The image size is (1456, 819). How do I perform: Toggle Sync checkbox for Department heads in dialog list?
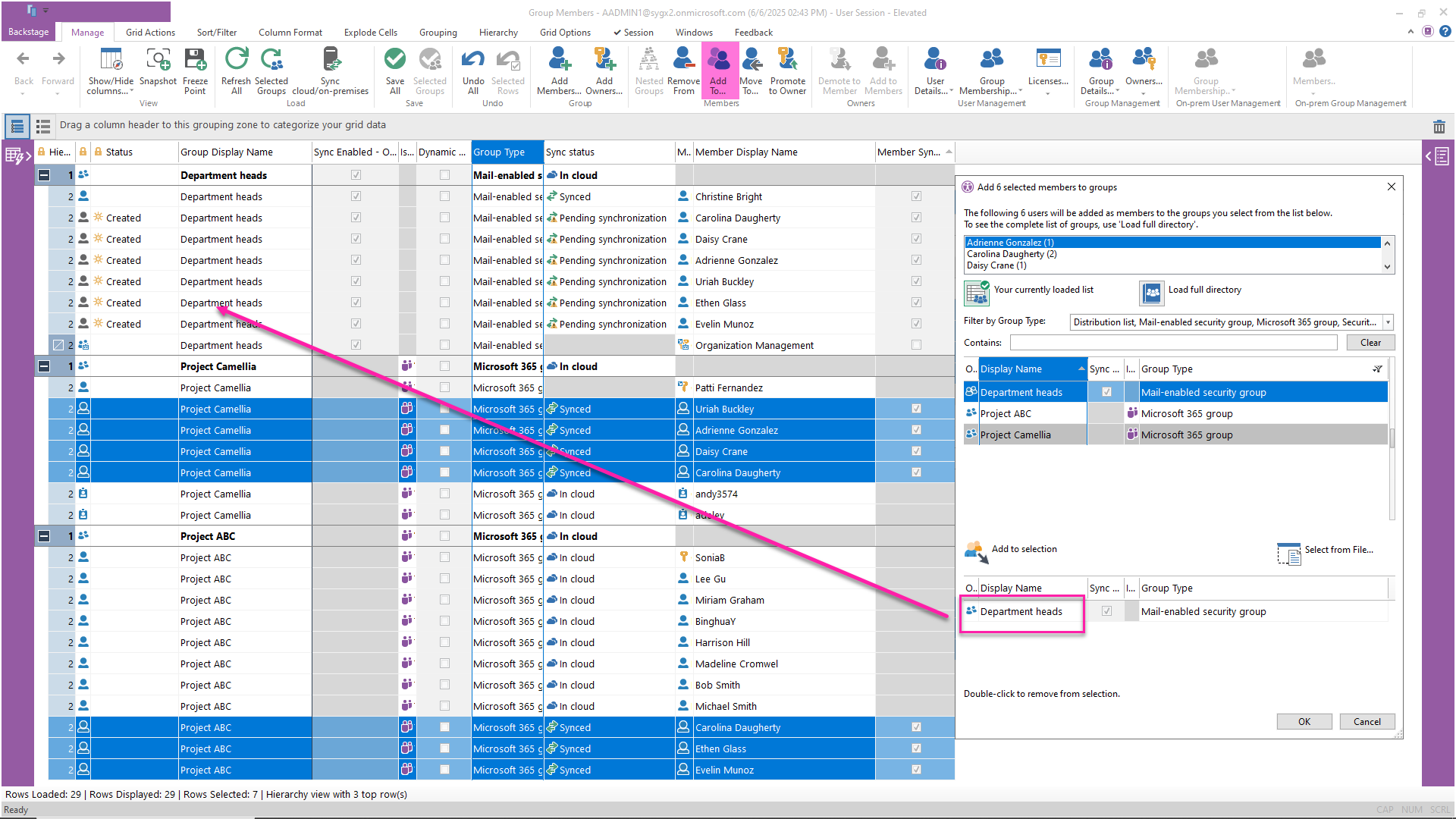1106,392
